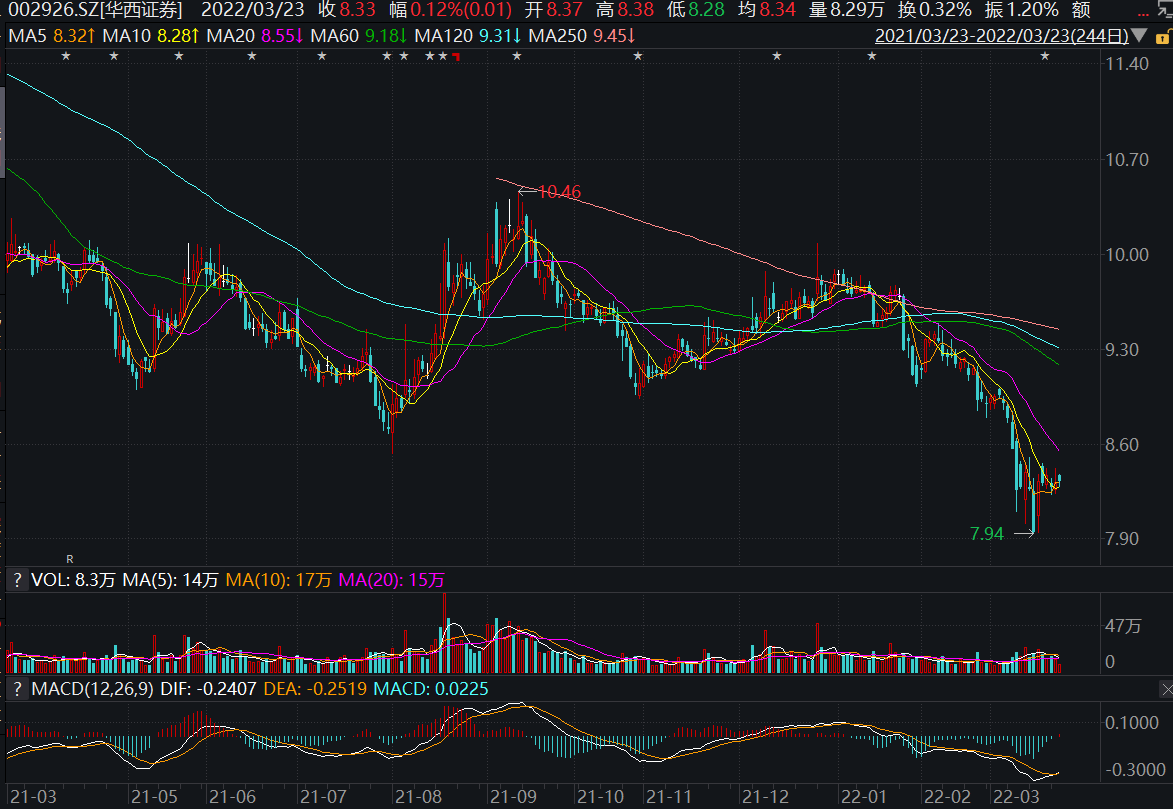
Task: Jump to the 21-09 time axis marker
Action: point(513,796)
